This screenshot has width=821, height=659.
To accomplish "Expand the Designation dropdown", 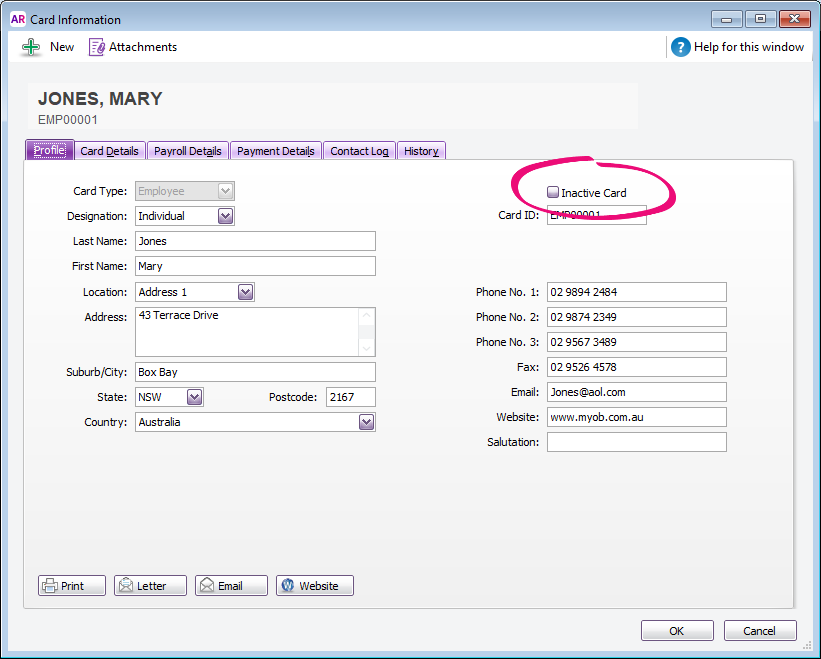I will pos(225,216).
